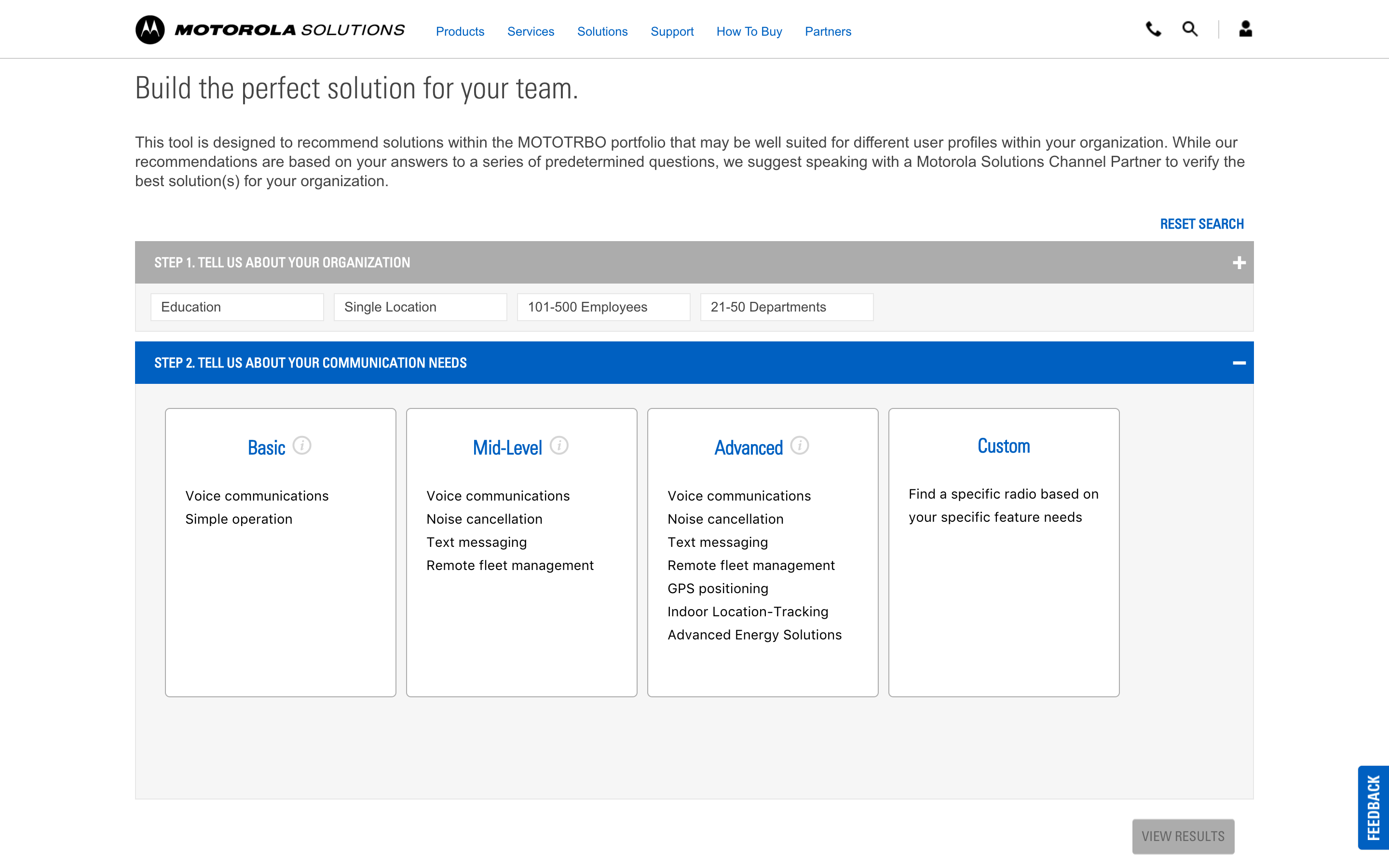Open the Solutions menu

click(x=602, y=31)
